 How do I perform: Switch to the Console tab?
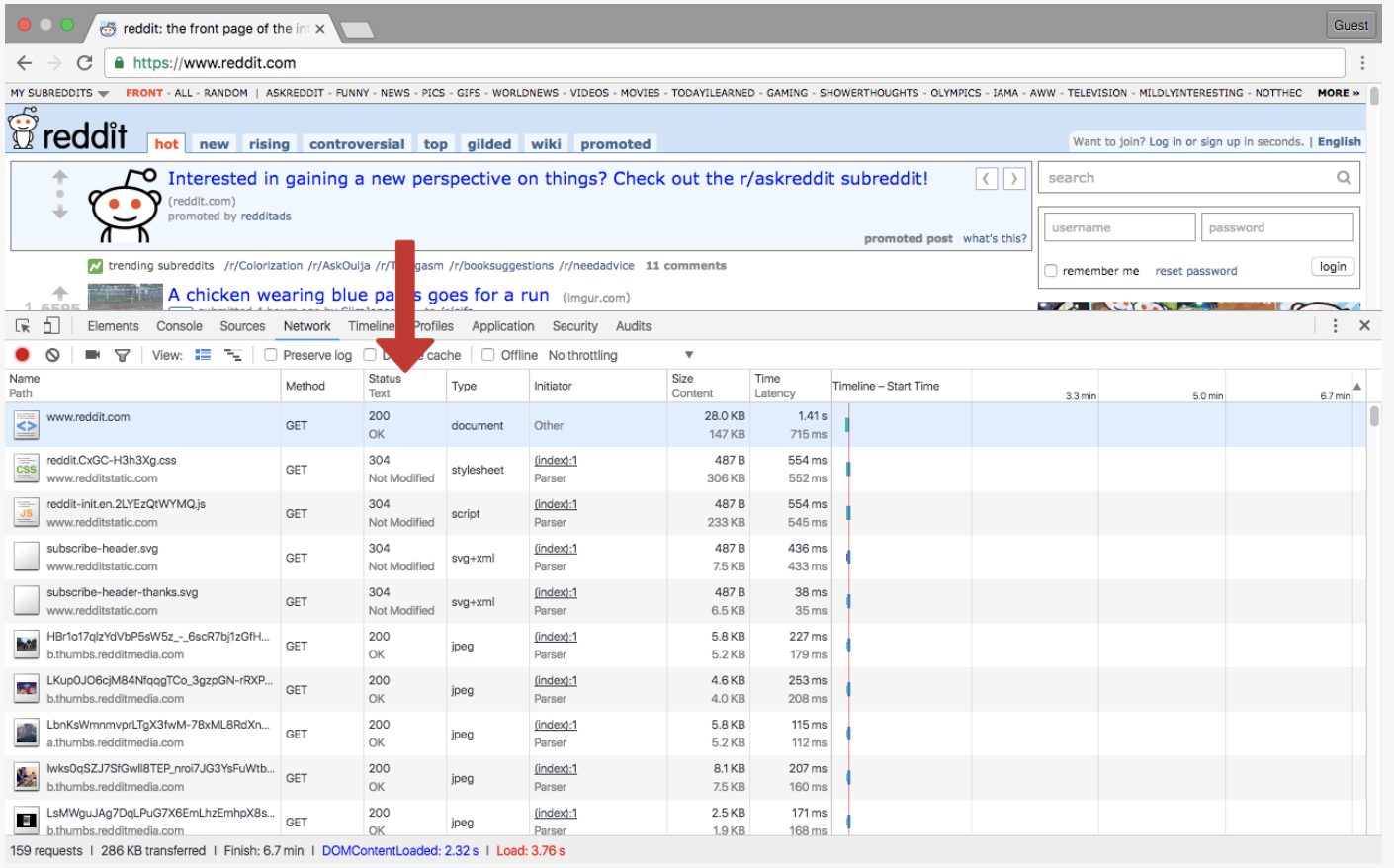pos(179,326)
